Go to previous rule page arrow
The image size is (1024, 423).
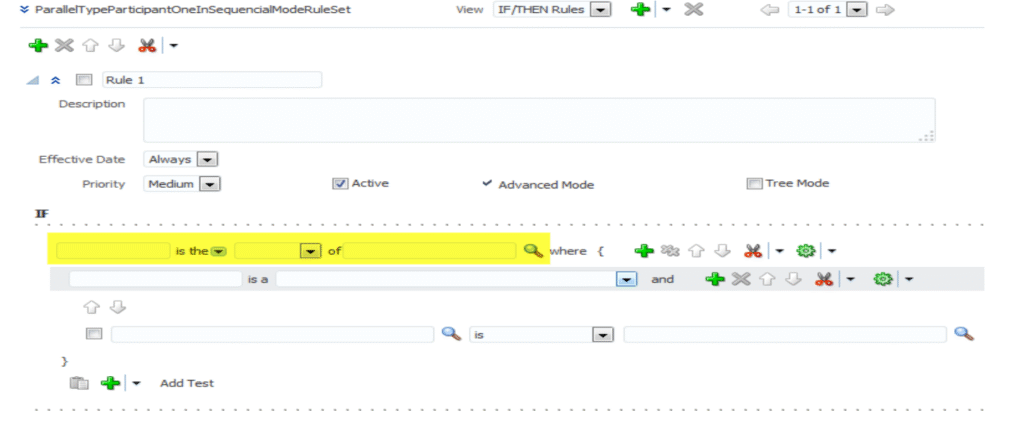pos(771,10)
